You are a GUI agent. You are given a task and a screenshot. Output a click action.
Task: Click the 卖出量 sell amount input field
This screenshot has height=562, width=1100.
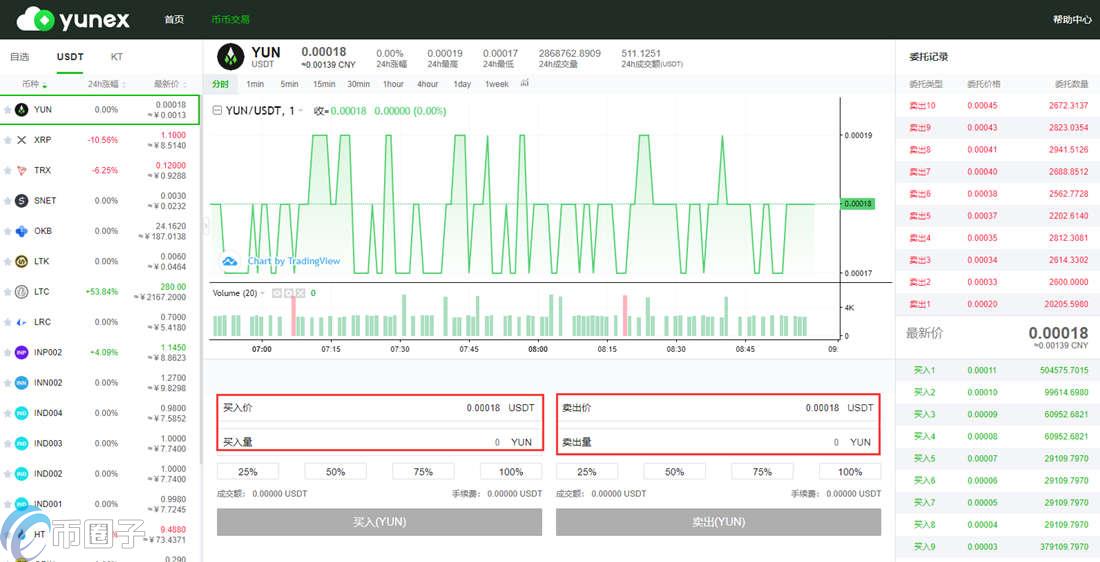pyautogui.click(x=718, y=442)
